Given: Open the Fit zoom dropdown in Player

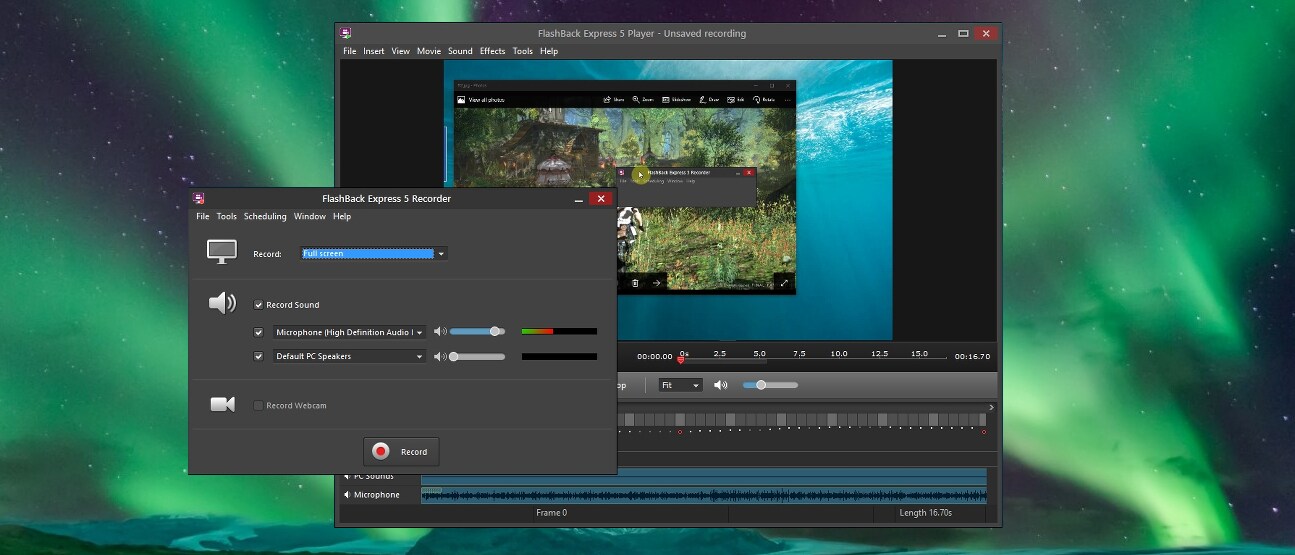Looking at the screenshot, I should (681, 385).
